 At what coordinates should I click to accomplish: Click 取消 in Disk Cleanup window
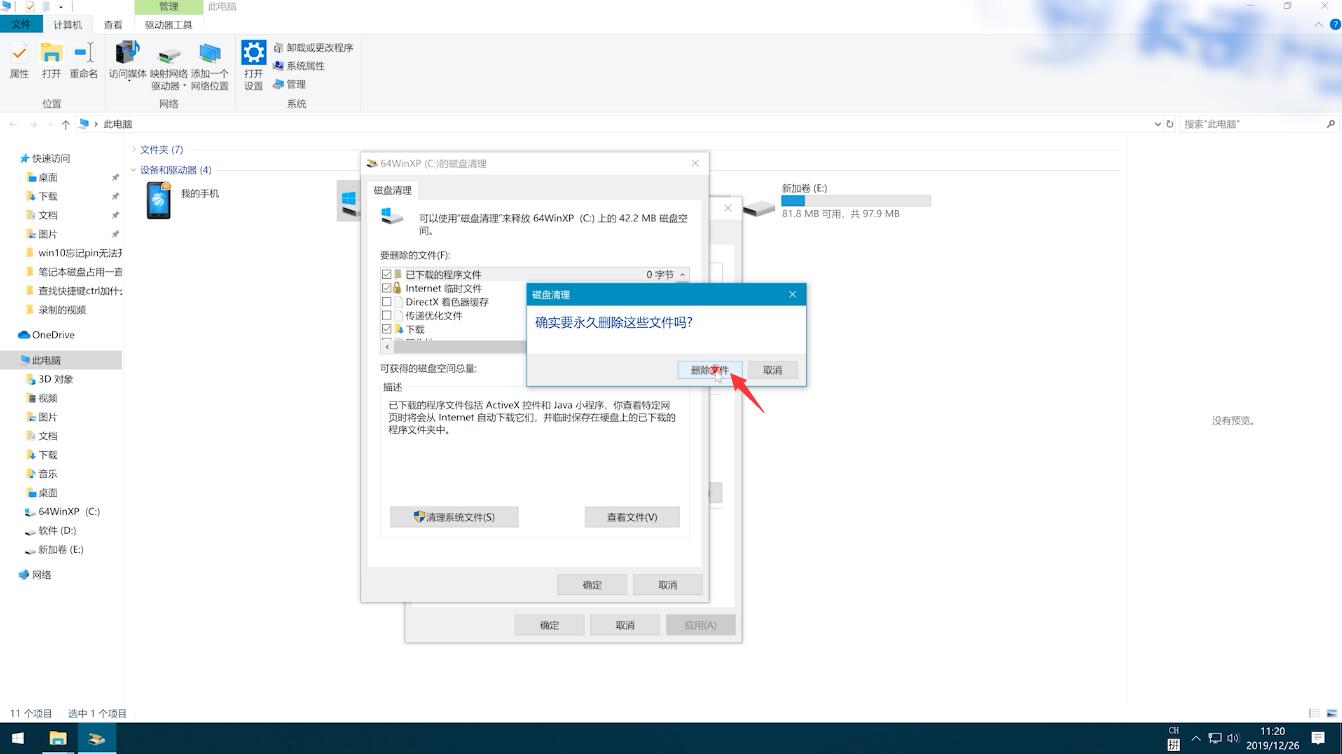click(668, 585)
